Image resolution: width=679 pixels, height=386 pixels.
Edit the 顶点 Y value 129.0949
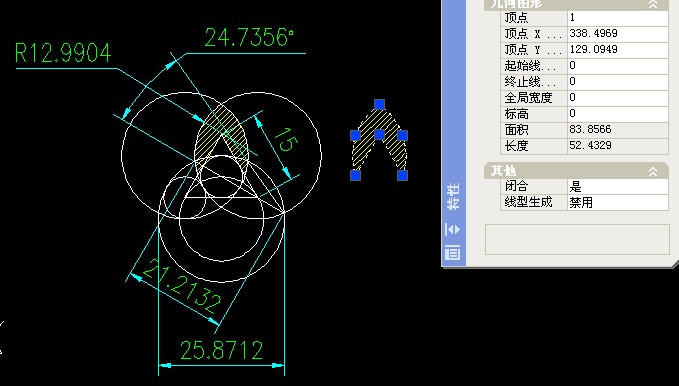click(618, 50)
